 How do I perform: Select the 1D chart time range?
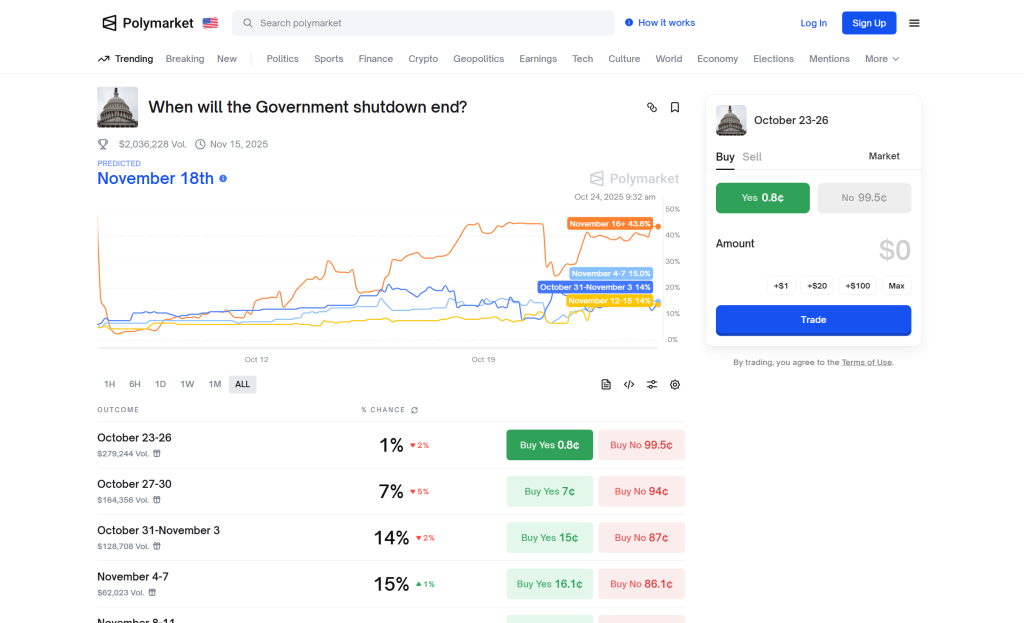pos(160,384)
